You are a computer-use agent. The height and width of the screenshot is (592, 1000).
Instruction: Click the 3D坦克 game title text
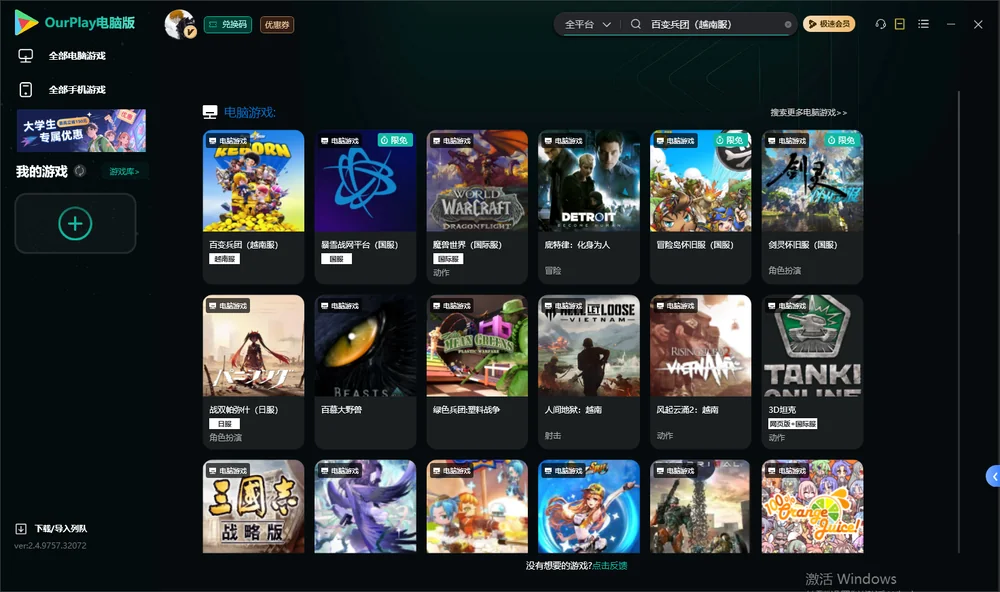(782, 410)
